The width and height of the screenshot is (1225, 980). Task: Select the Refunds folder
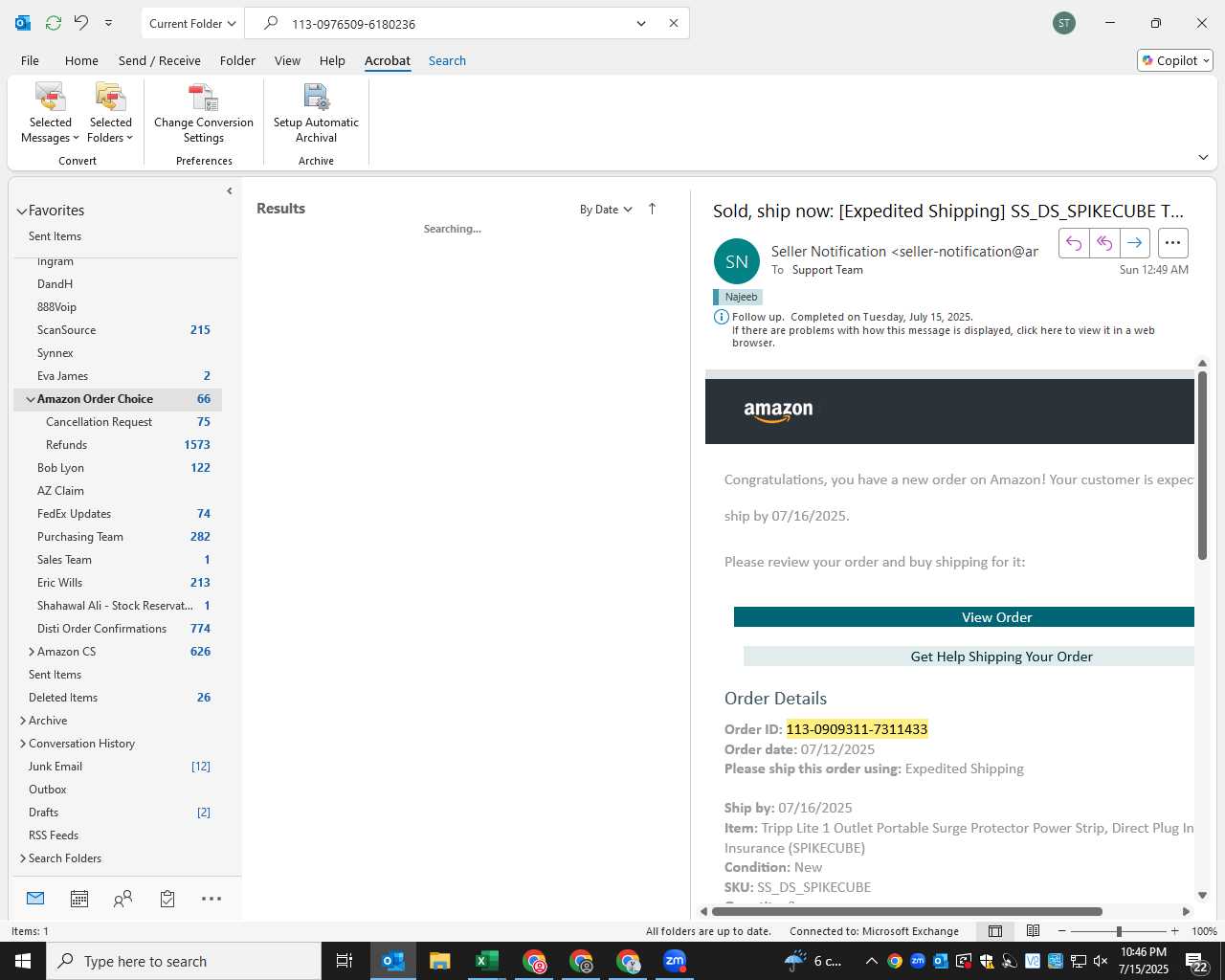pos(118,445)
